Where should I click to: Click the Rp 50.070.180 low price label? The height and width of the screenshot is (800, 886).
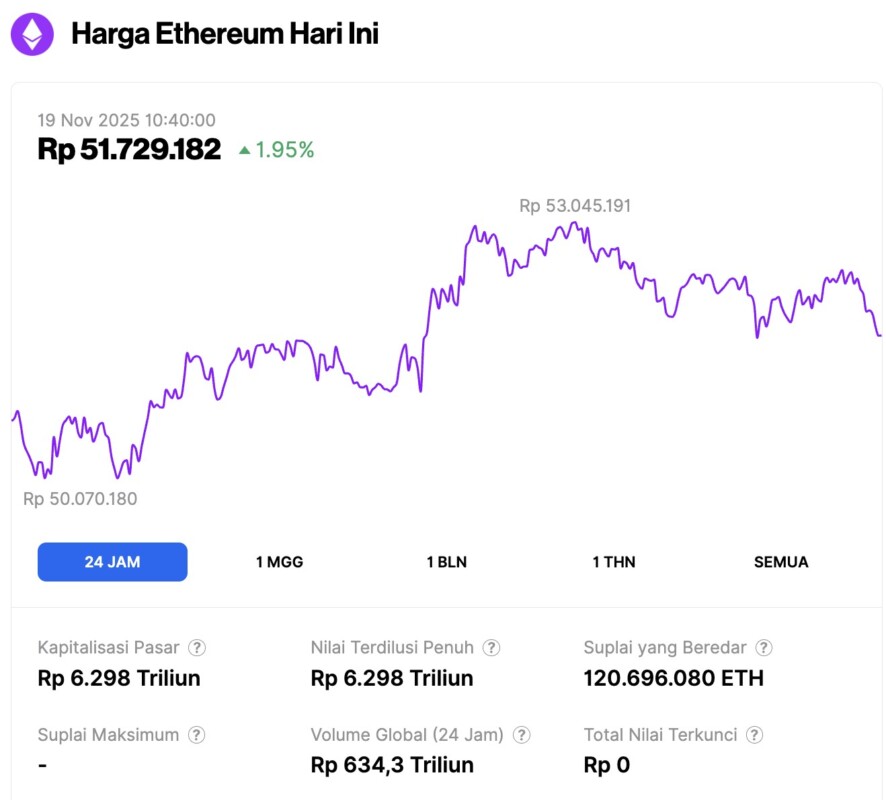point(80,499)
